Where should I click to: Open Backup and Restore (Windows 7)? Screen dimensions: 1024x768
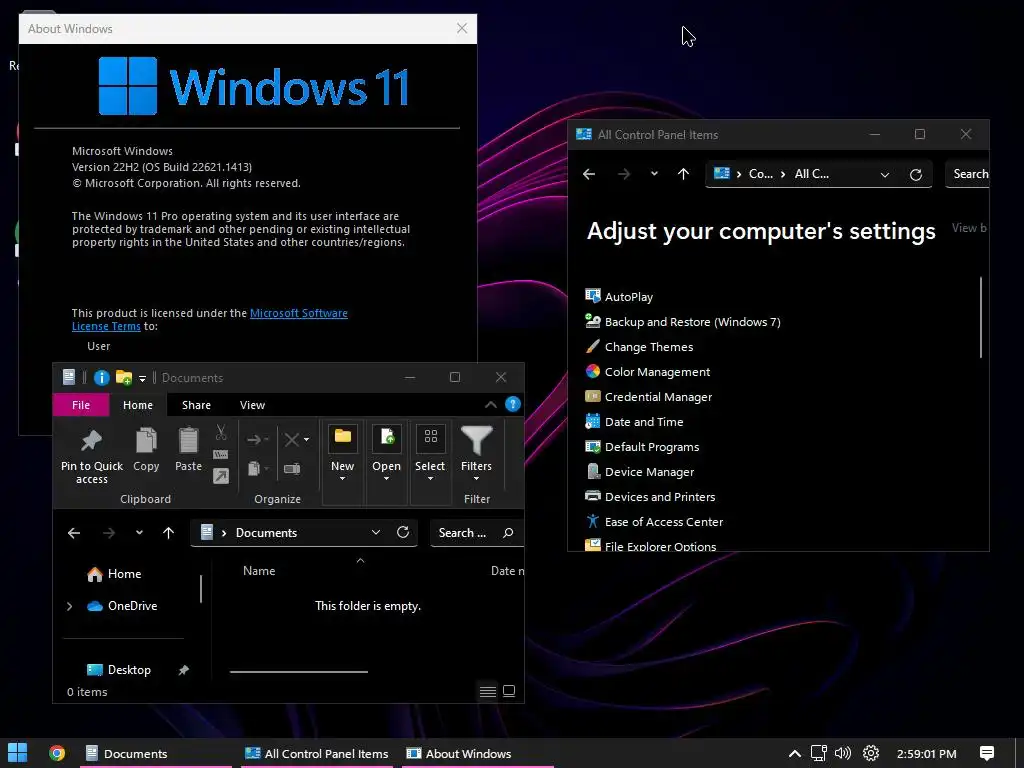click(x=692, y=321)
